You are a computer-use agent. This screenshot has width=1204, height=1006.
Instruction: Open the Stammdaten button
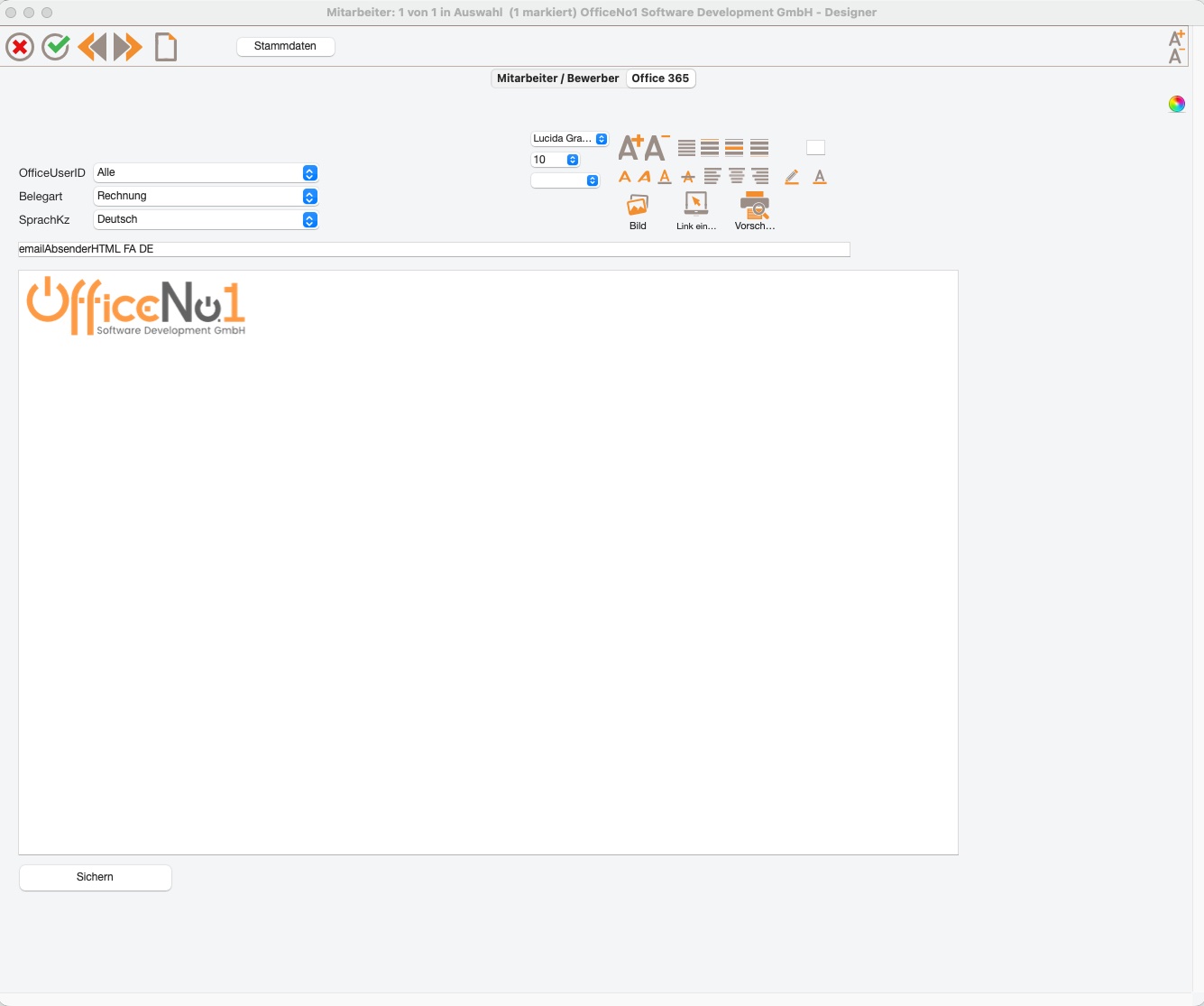286,46
